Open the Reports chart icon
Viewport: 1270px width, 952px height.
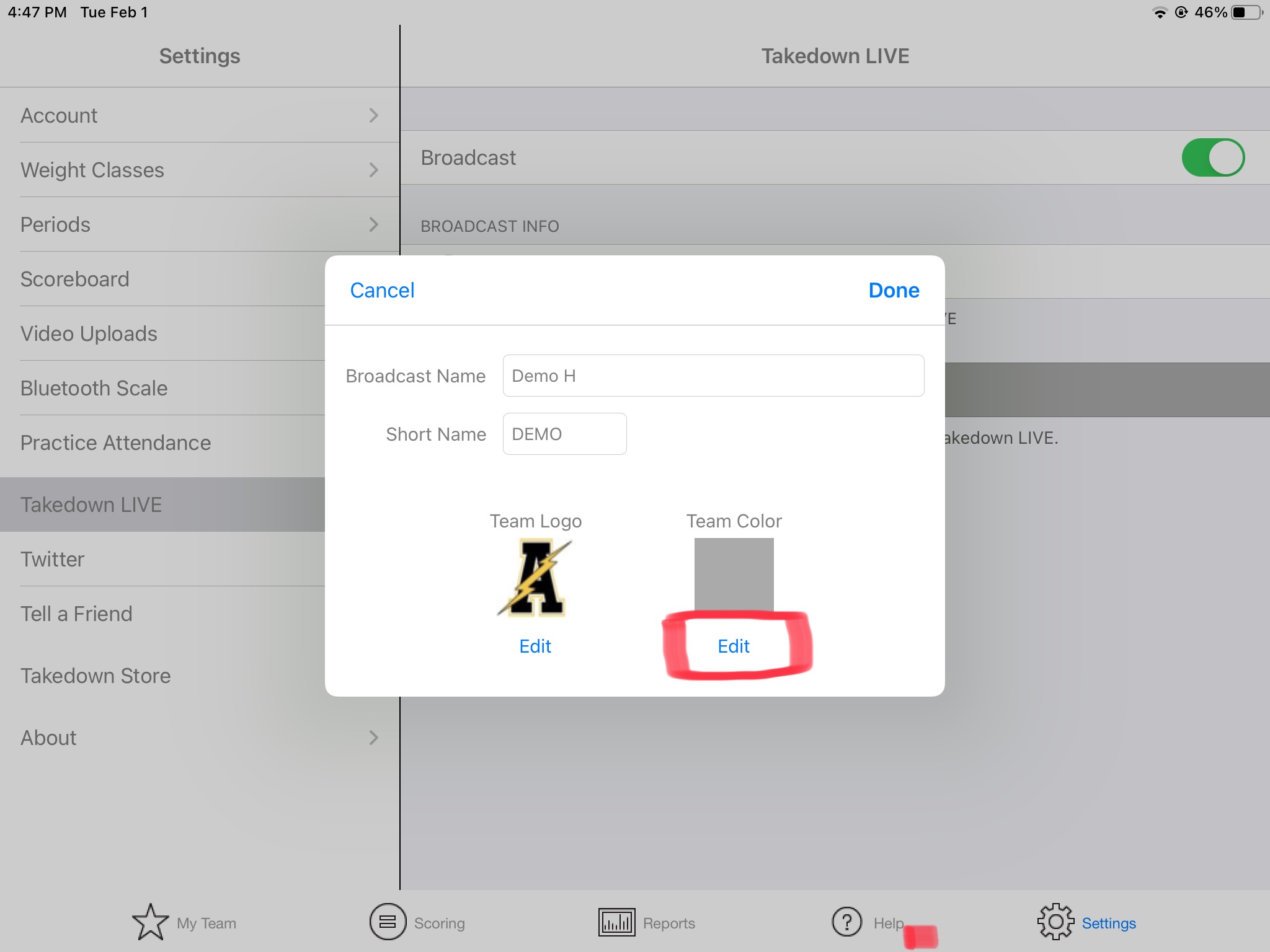(616, 922)
